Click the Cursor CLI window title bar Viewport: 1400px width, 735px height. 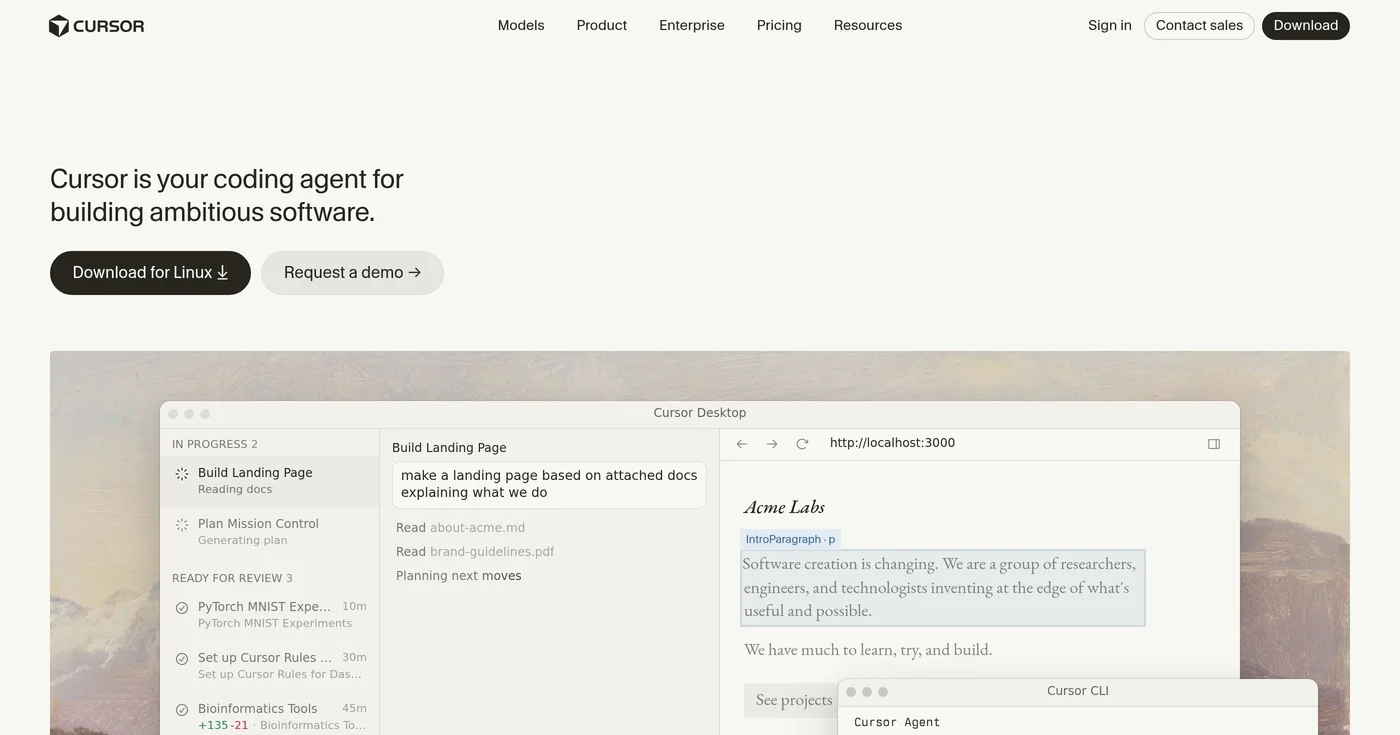coord(1077,691)
